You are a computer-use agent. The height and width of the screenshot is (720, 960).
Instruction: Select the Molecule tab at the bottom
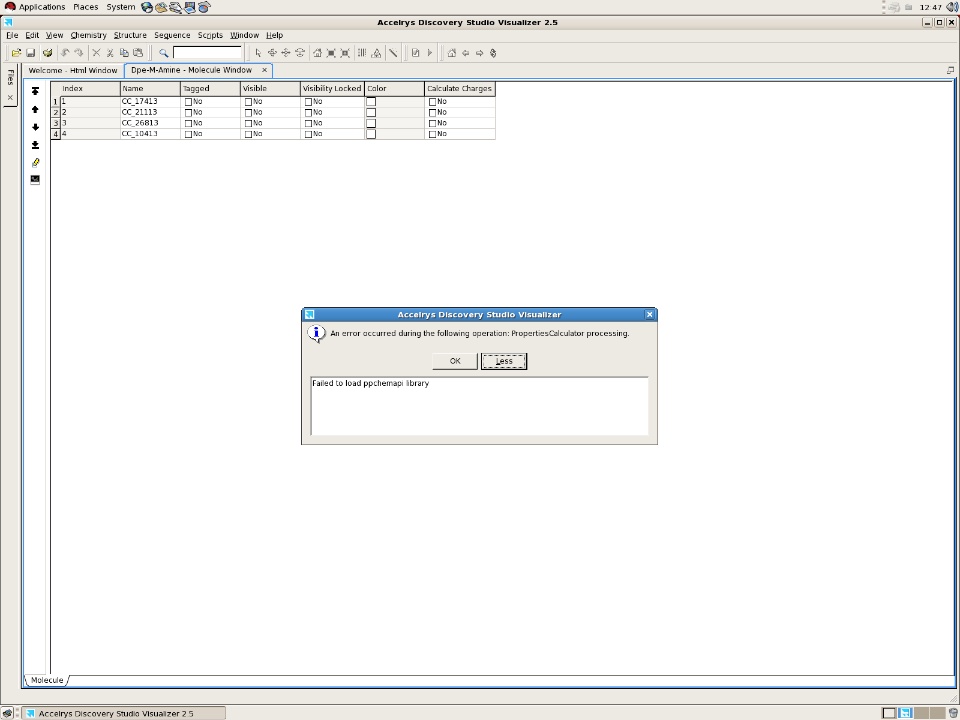pyautogui.click(x=47, y=680)
